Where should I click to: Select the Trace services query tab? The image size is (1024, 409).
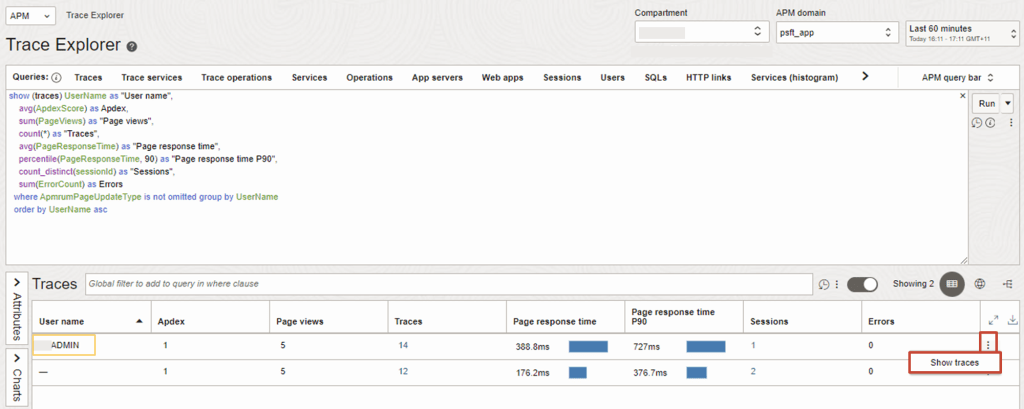point(151,77)
